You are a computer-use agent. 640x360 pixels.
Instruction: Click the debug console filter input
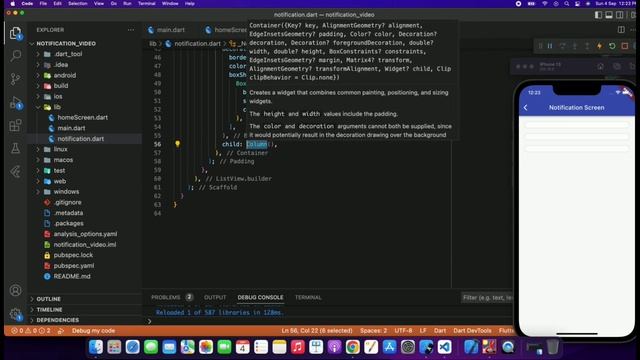coord(487,298)
